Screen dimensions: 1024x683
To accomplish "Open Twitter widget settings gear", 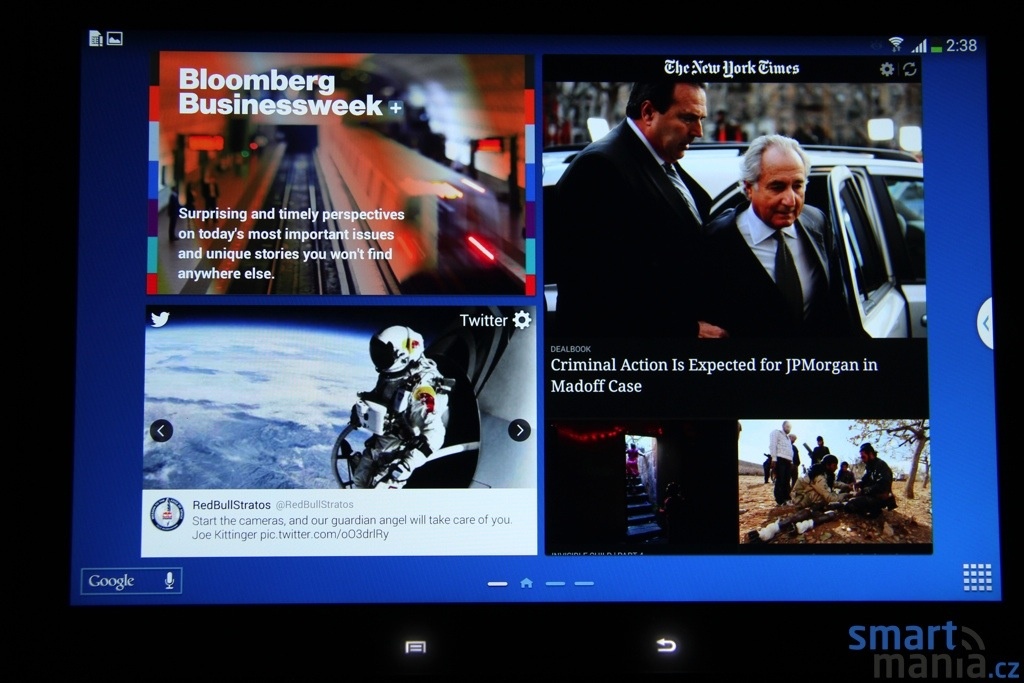I will 522,320.
